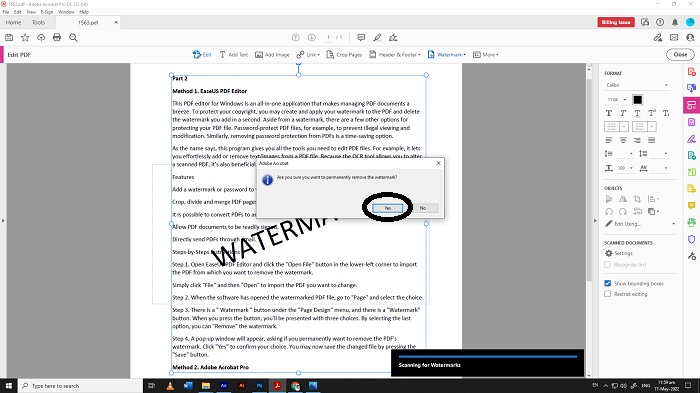Viewport: 700px width, 393px height.
Task: Click the page number input field
Action: pos(328,38)
